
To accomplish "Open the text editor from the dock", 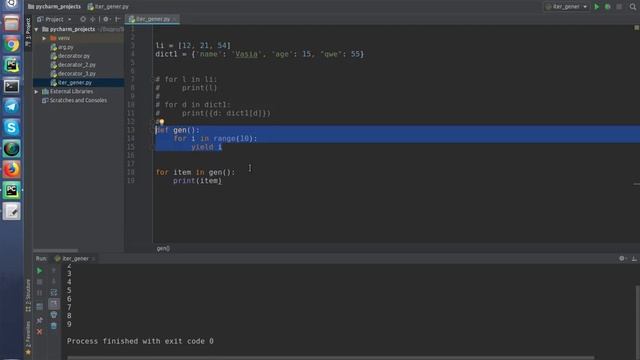I will [x=11, y=211].
